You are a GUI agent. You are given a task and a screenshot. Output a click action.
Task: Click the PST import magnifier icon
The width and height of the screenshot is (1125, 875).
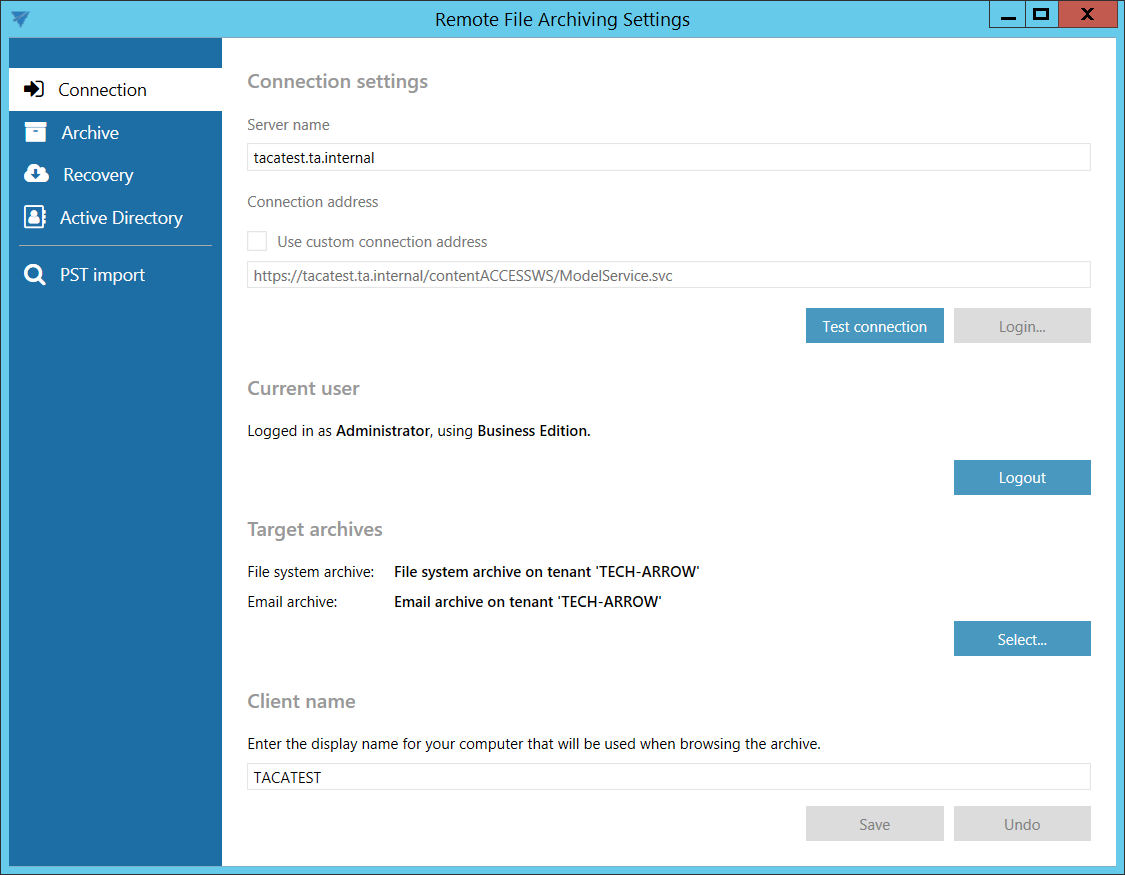tap(35, 275)
